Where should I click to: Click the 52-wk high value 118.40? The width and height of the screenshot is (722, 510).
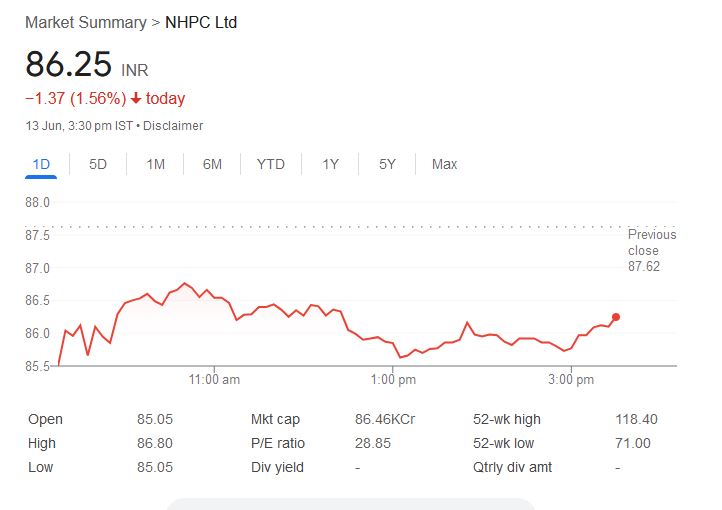click(x=633, y=420)
